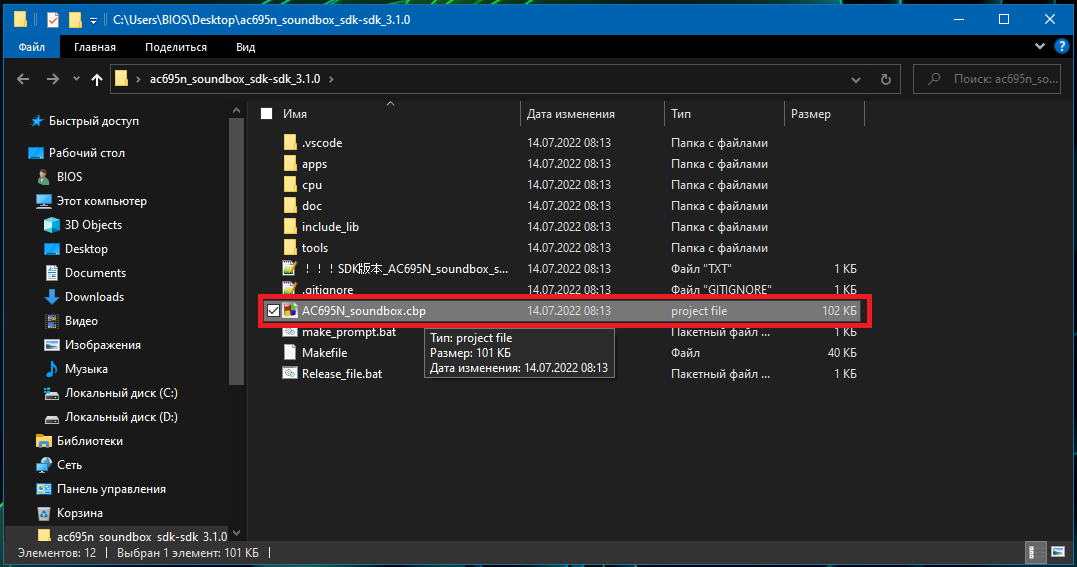Select the apps folder icon
The width and height of the screenshot is (1077, 567).
pyautogui.click(x=290, y=164)
